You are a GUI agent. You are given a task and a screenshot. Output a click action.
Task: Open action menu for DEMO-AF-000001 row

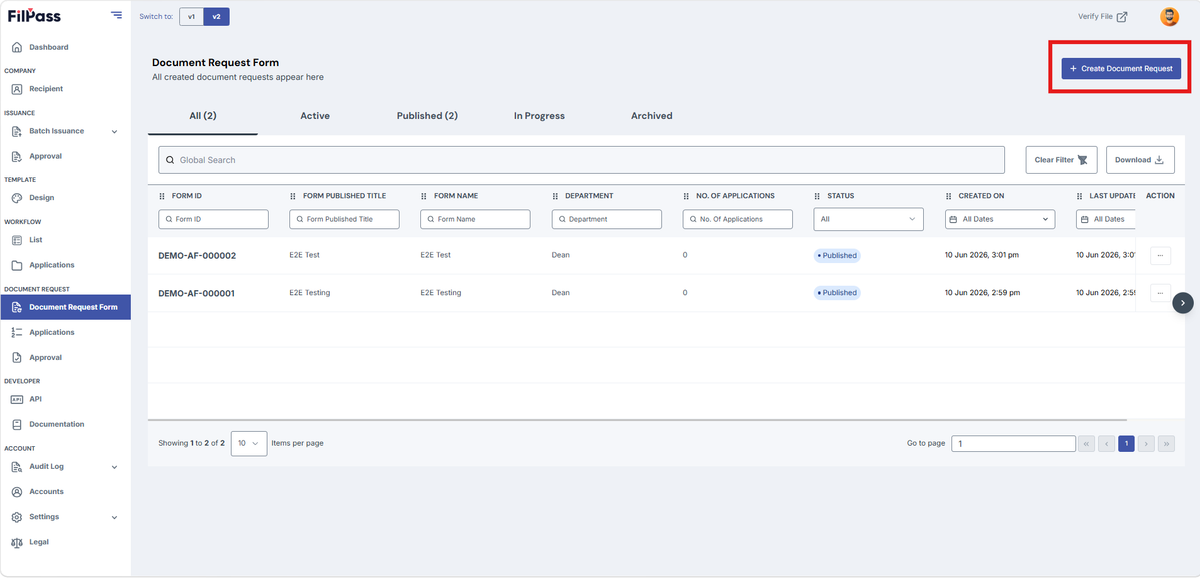click(1160, 292)
